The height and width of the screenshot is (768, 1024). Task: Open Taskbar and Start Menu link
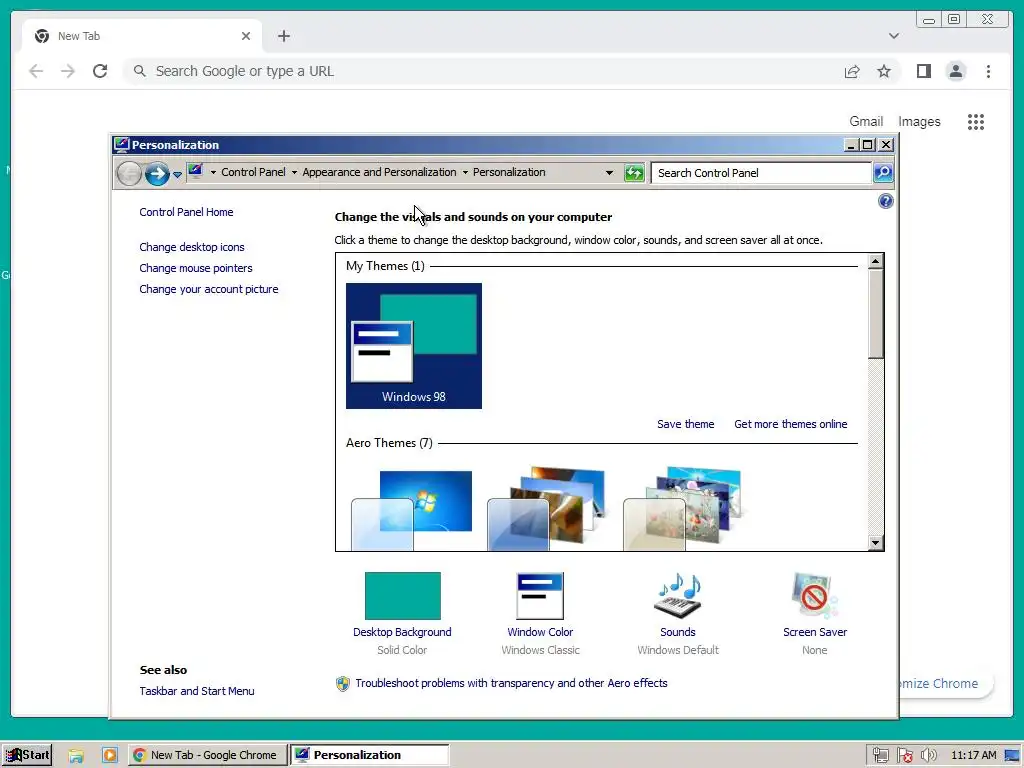[x=197, y=691]
